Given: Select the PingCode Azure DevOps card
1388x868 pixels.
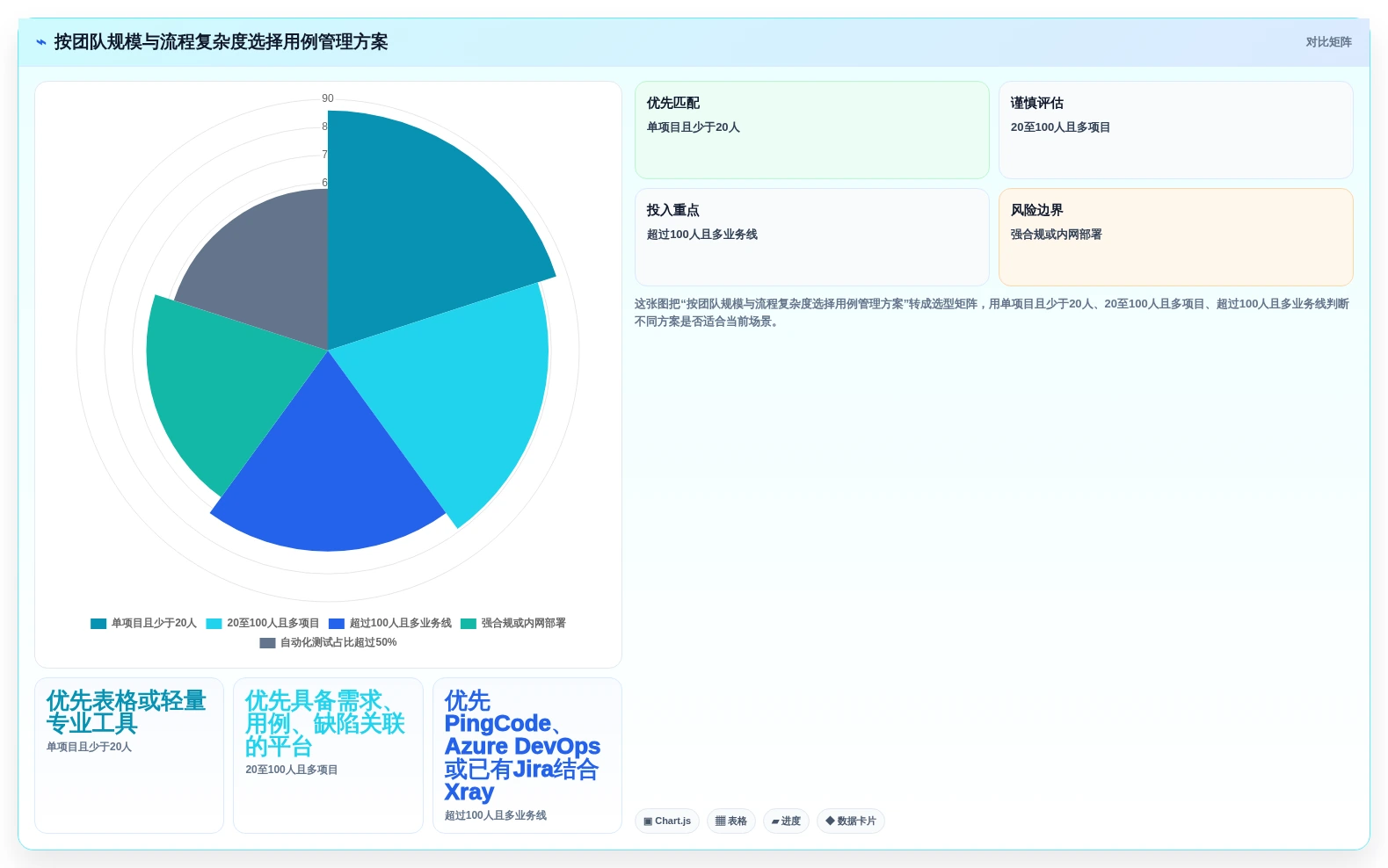Looking at the screenshot, I should pos(527,756).
